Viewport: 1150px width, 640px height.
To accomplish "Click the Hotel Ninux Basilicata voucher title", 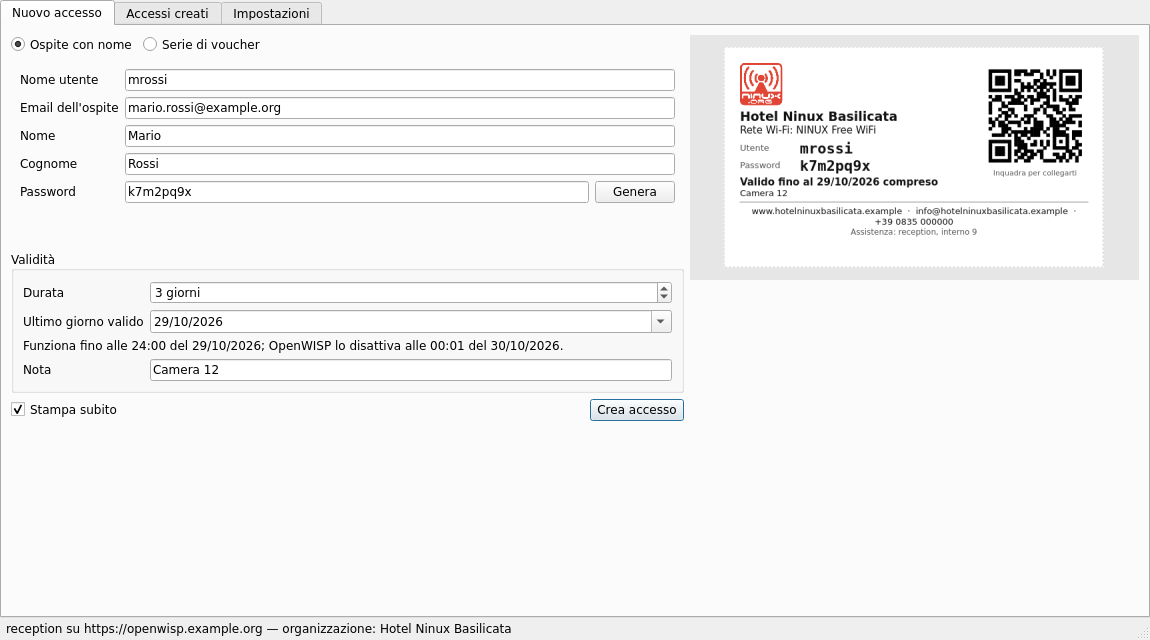I will tap(818, 117).
